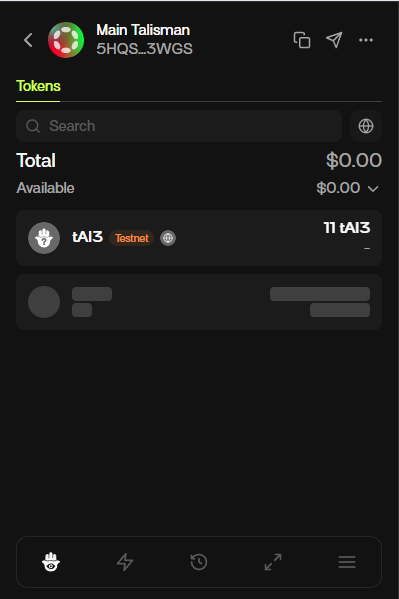Click the 11 tAI3 balance amount
Screen dimensions: 399x599
(x=347, y=228)
